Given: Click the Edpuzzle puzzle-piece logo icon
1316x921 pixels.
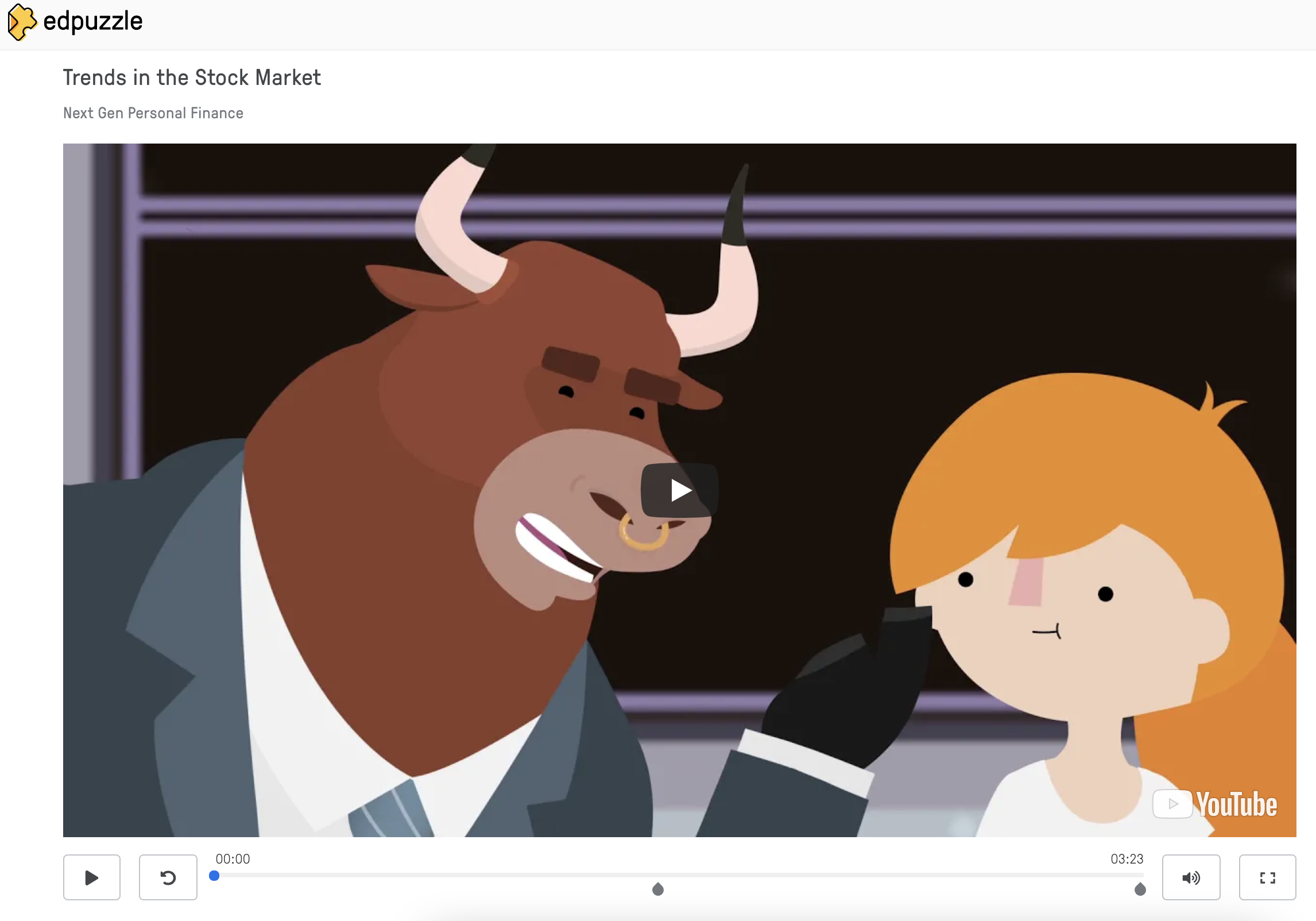Looking at the screenshot, I should [22, 22].
